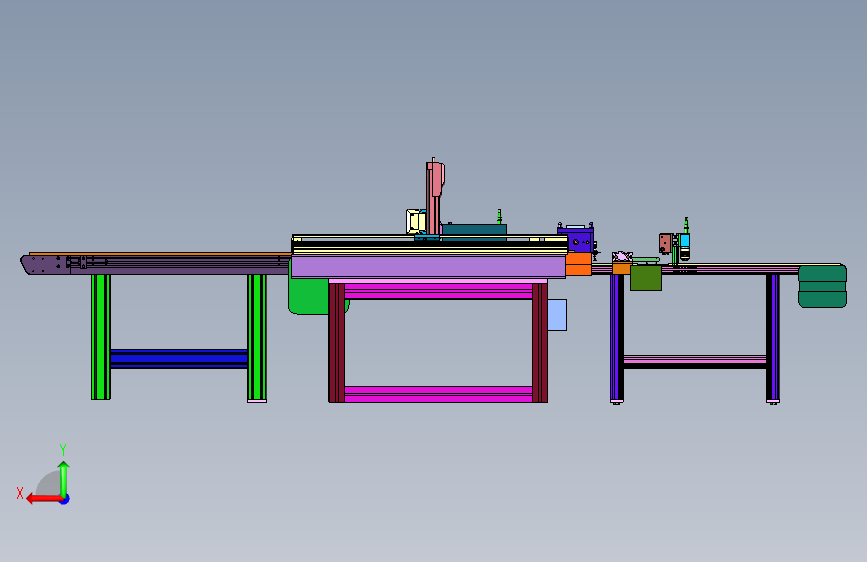
Task: Click the green Y axis arrow of the triad
Action: click(x=64, y=478)
